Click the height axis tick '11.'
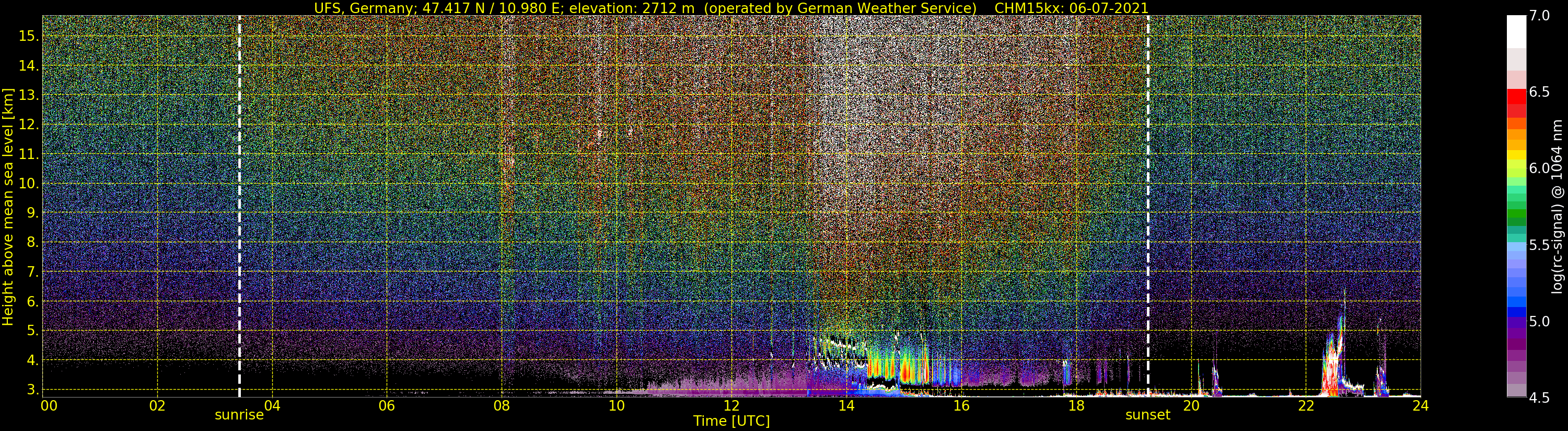Screen dimensions: 1568x431 pyautogui.click(x=28, y=154)
